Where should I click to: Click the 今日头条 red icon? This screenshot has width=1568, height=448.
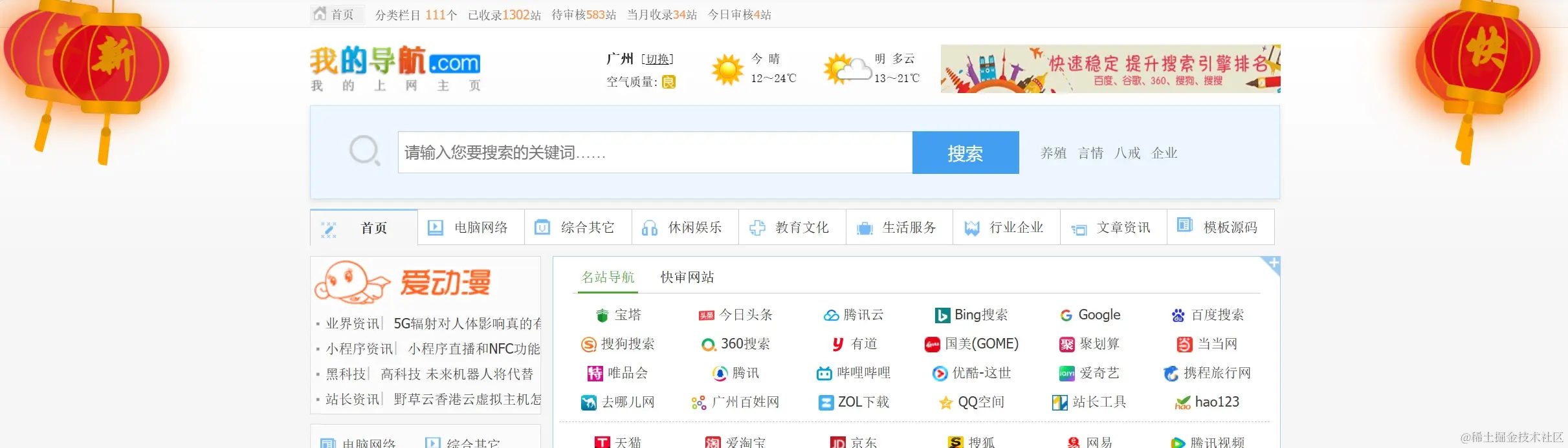[x=706, y=315]
